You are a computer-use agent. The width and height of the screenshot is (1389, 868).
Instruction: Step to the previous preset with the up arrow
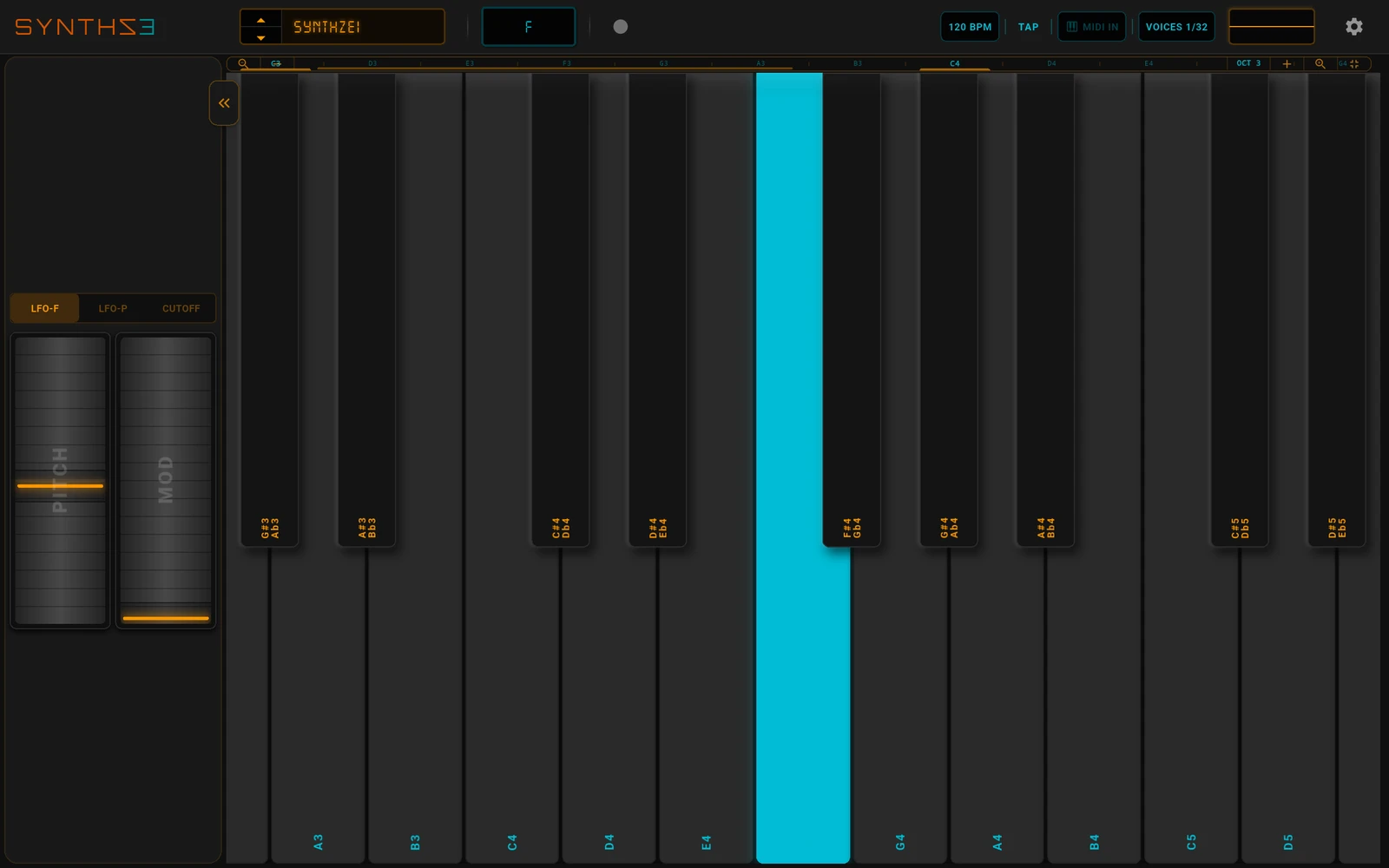coord(260,19)
